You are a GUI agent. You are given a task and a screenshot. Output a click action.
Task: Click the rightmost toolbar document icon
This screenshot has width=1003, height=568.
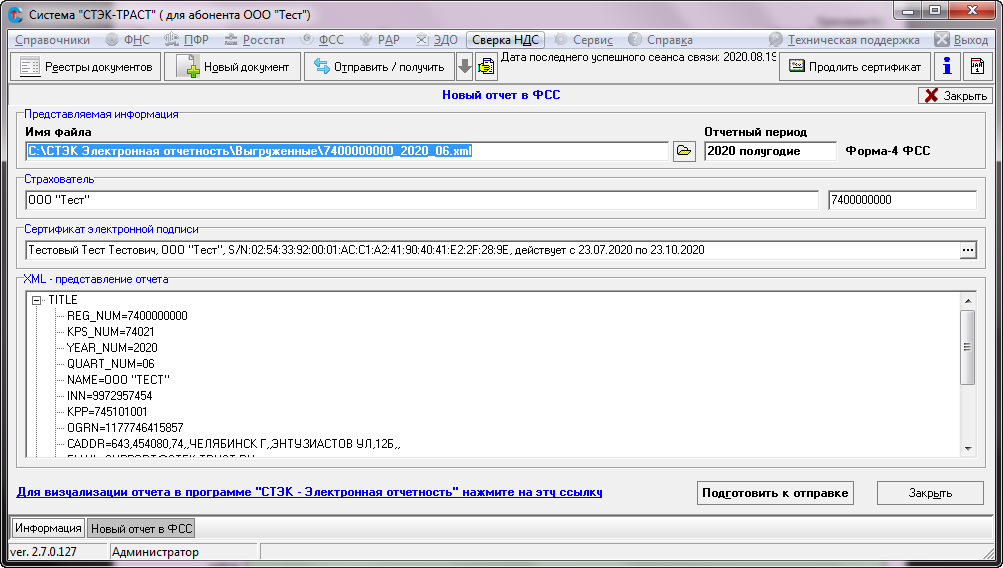point(977,67)
